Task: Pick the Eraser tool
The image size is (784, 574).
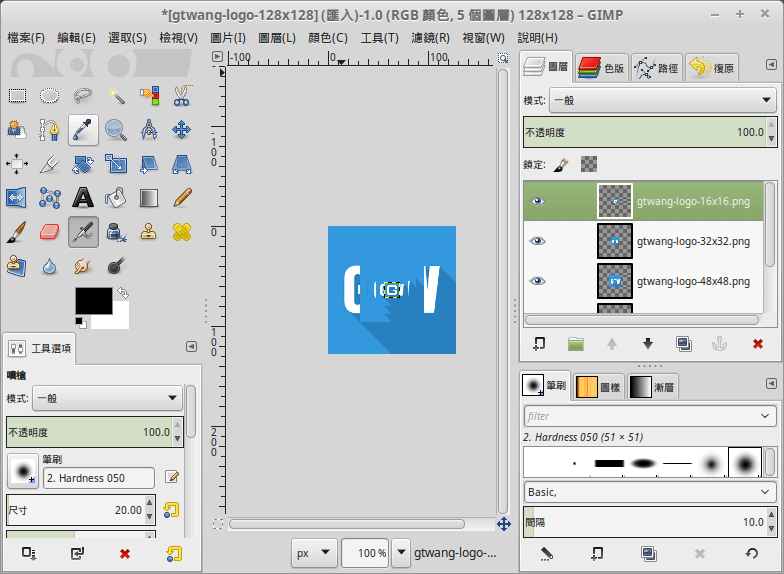Action: click(50, 232)
